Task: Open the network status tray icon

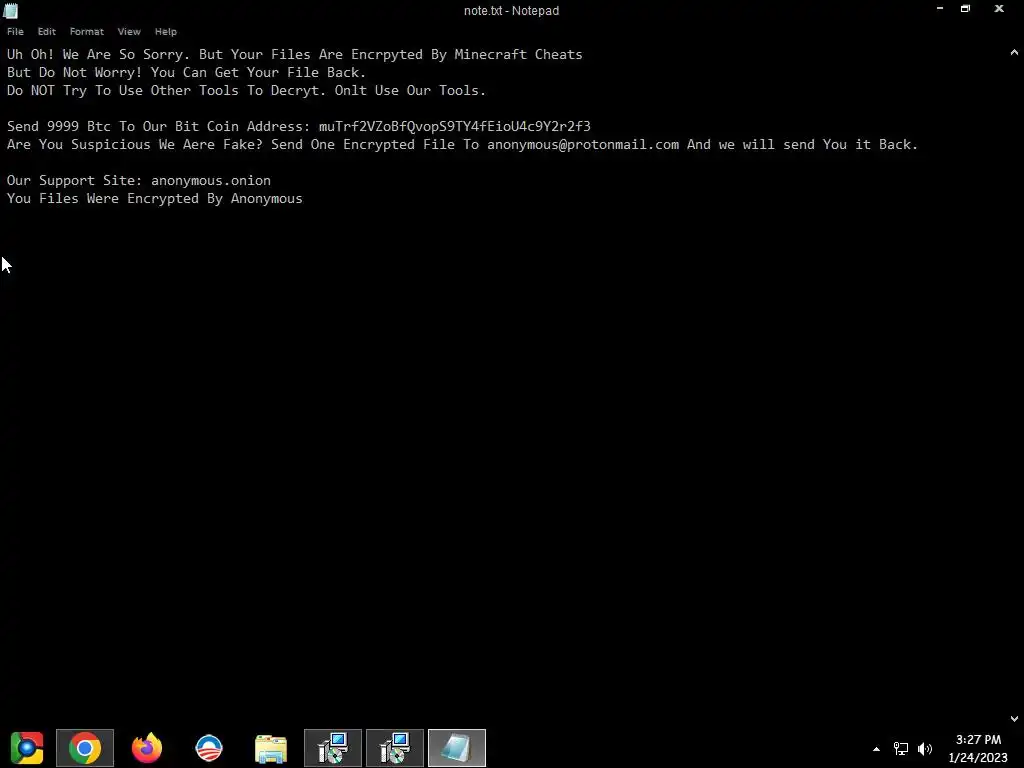Action: click(x=901, y=749)
